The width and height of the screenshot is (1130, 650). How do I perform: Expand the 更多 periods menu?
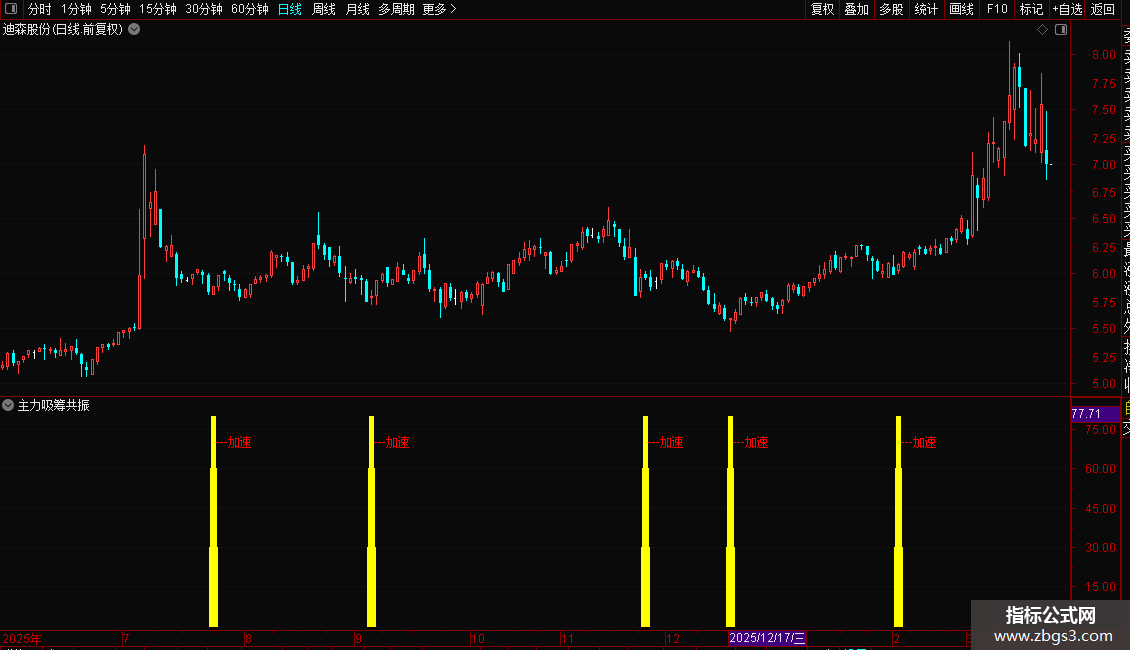(439, 9)
